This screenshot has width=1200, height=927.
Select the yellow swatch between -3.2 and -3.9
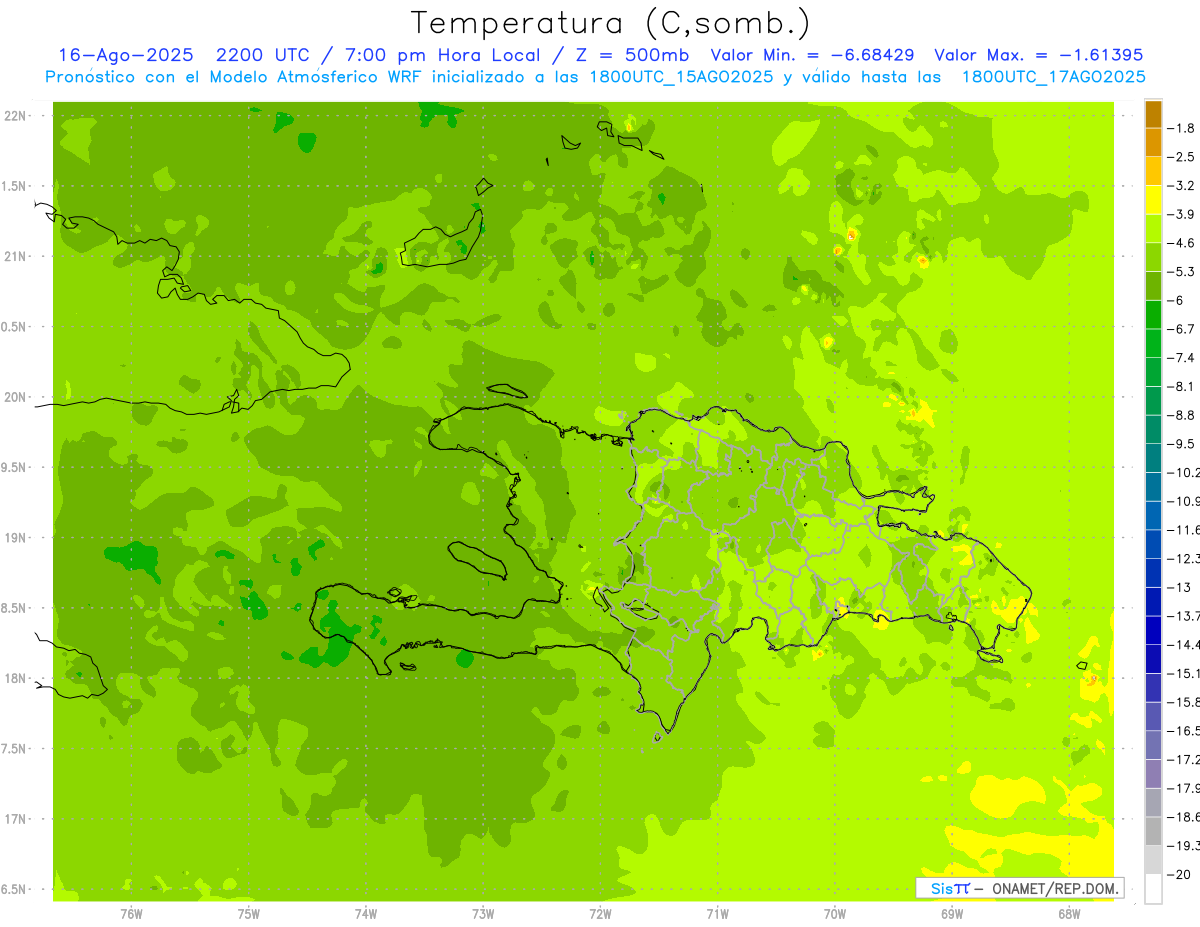coord(1153,200)
